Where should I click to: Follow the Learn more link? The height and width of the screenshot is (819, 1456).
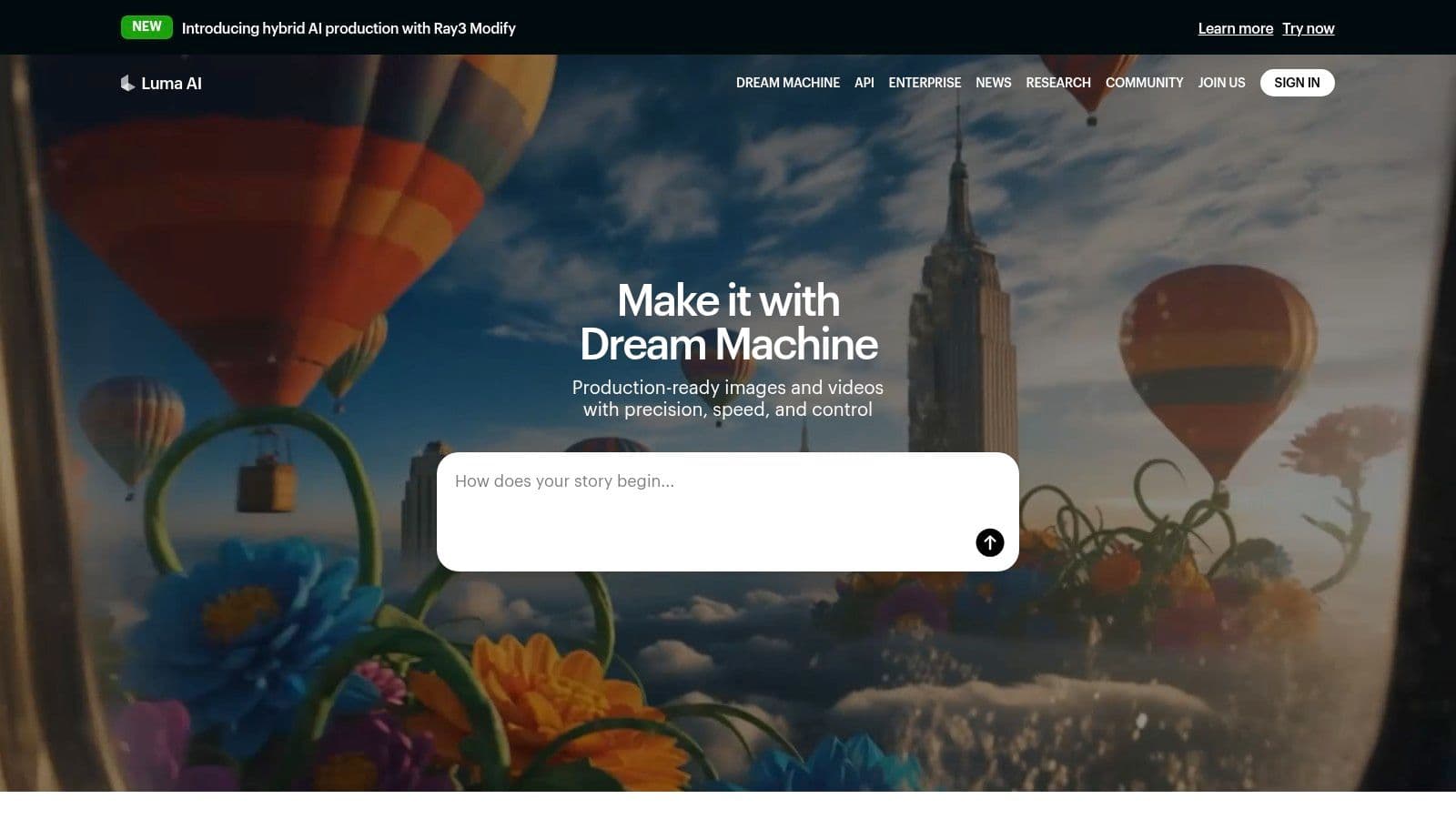(x=1235, y=28)
